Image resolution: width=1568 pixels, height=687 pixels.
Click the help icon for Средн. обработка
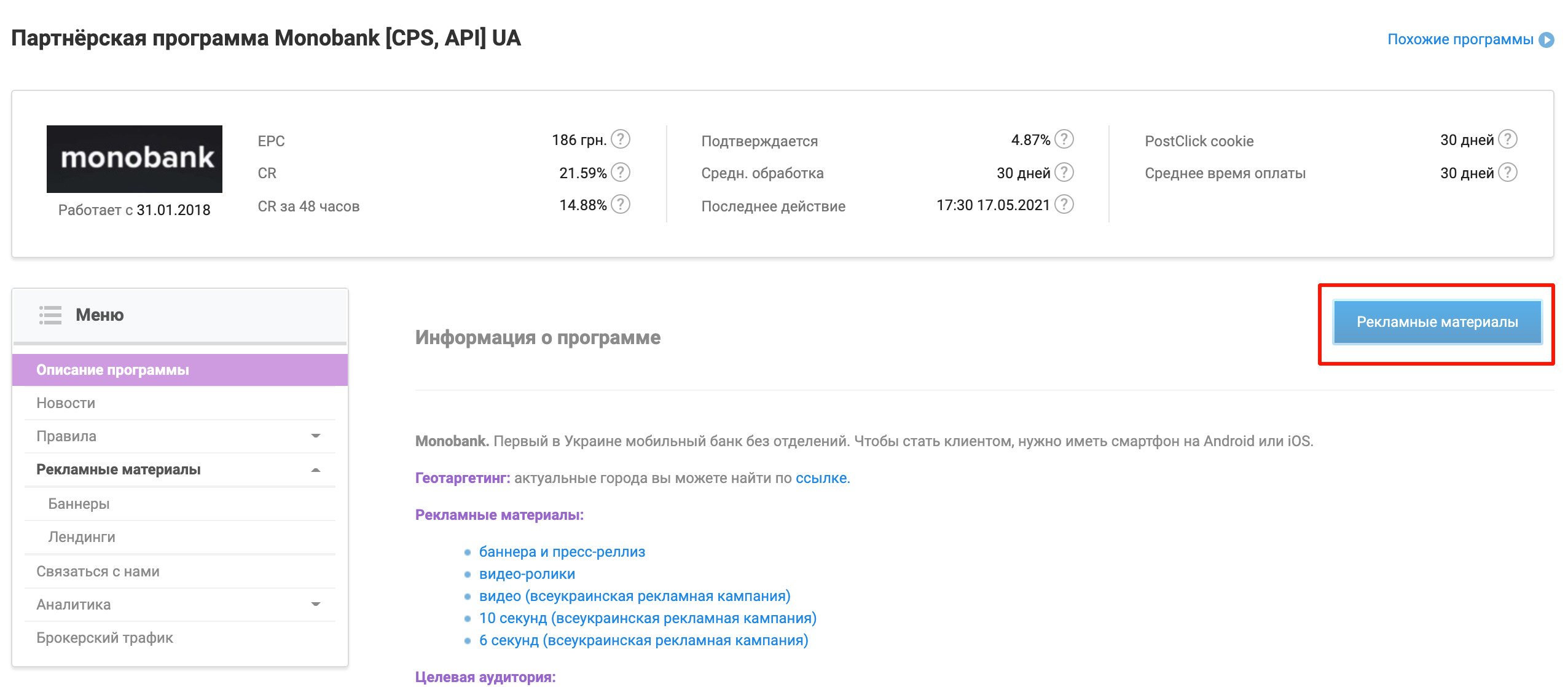[1064, 172]
